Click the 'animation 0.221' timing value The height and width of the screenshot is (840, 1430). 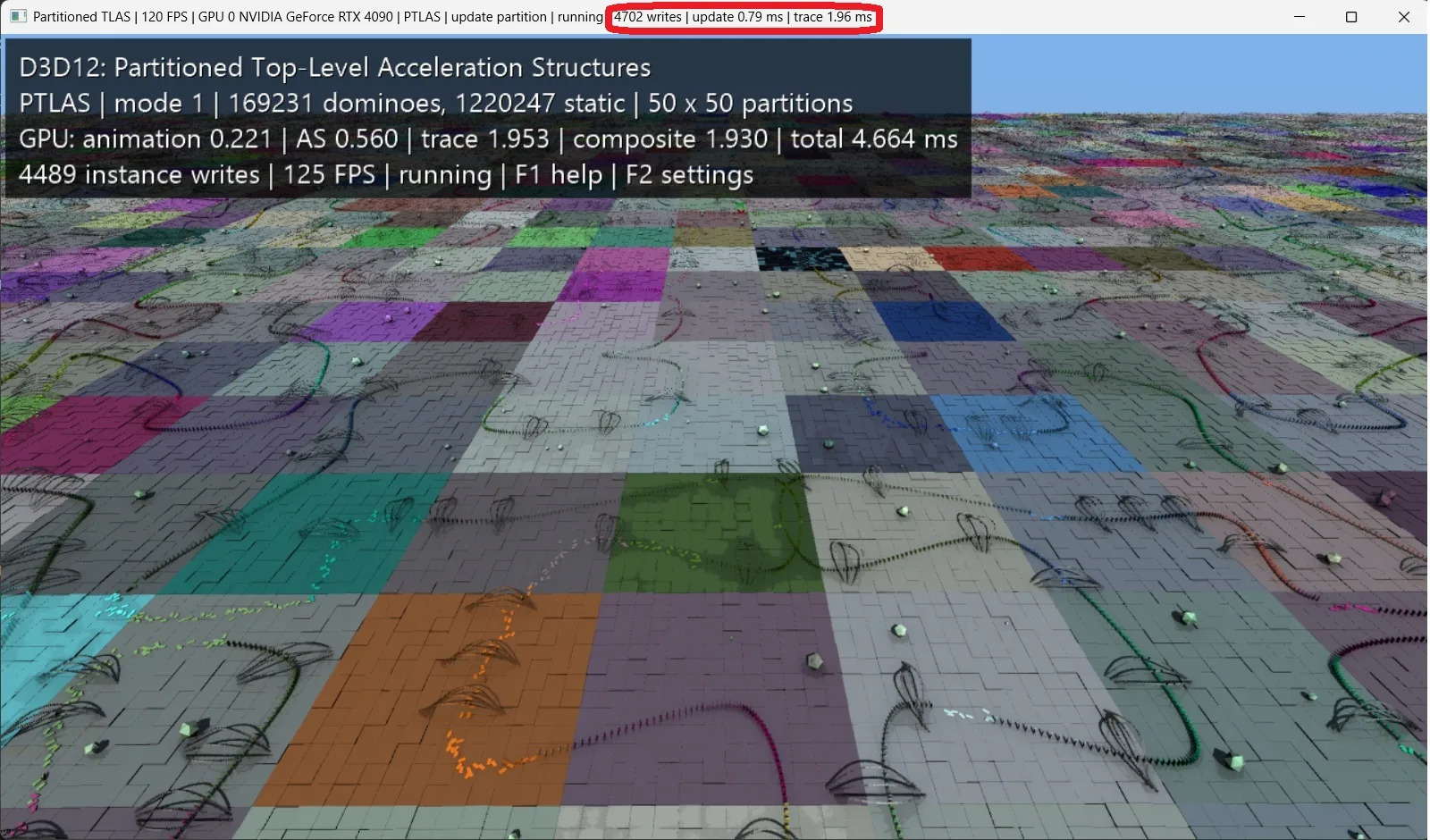tap(177, 139)
